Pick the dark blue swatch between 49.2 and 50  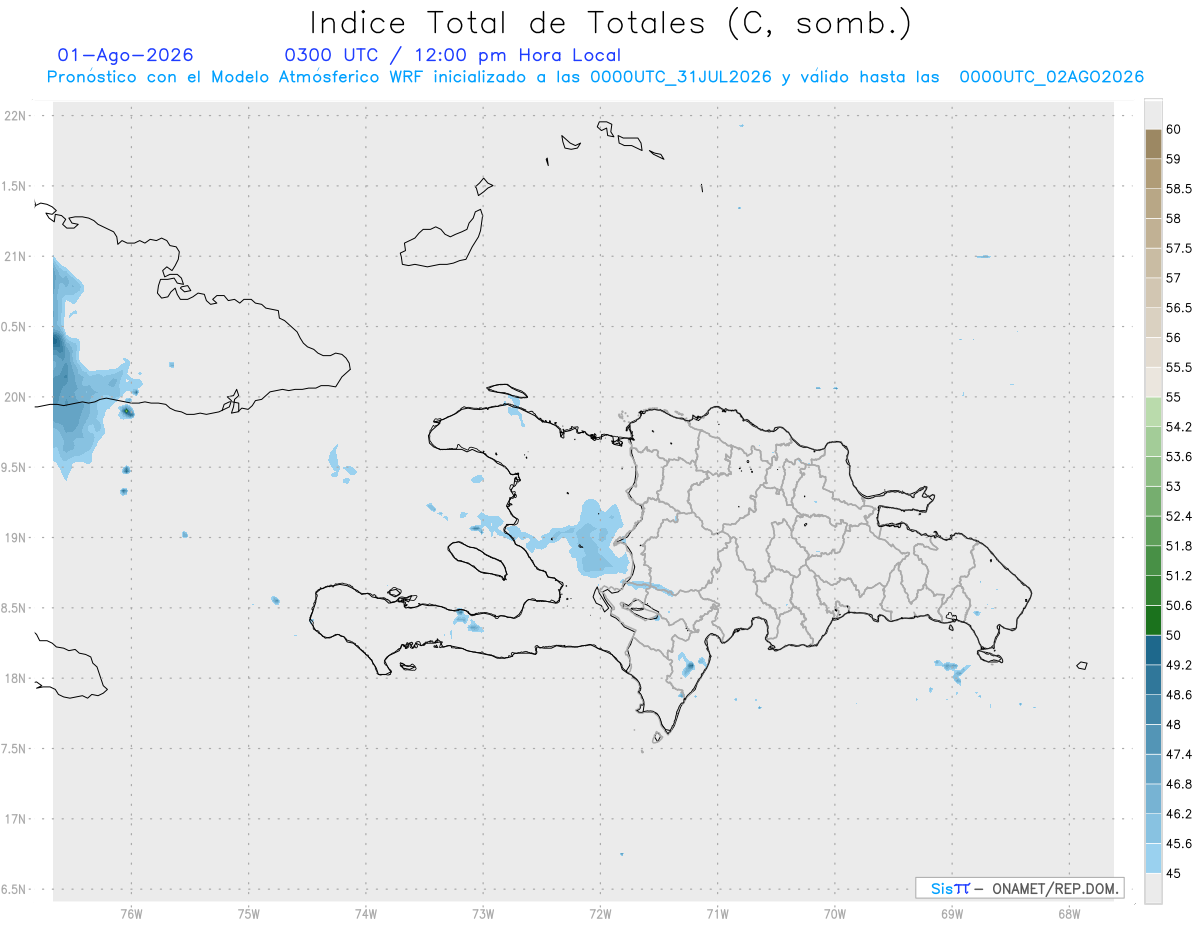1153,651
